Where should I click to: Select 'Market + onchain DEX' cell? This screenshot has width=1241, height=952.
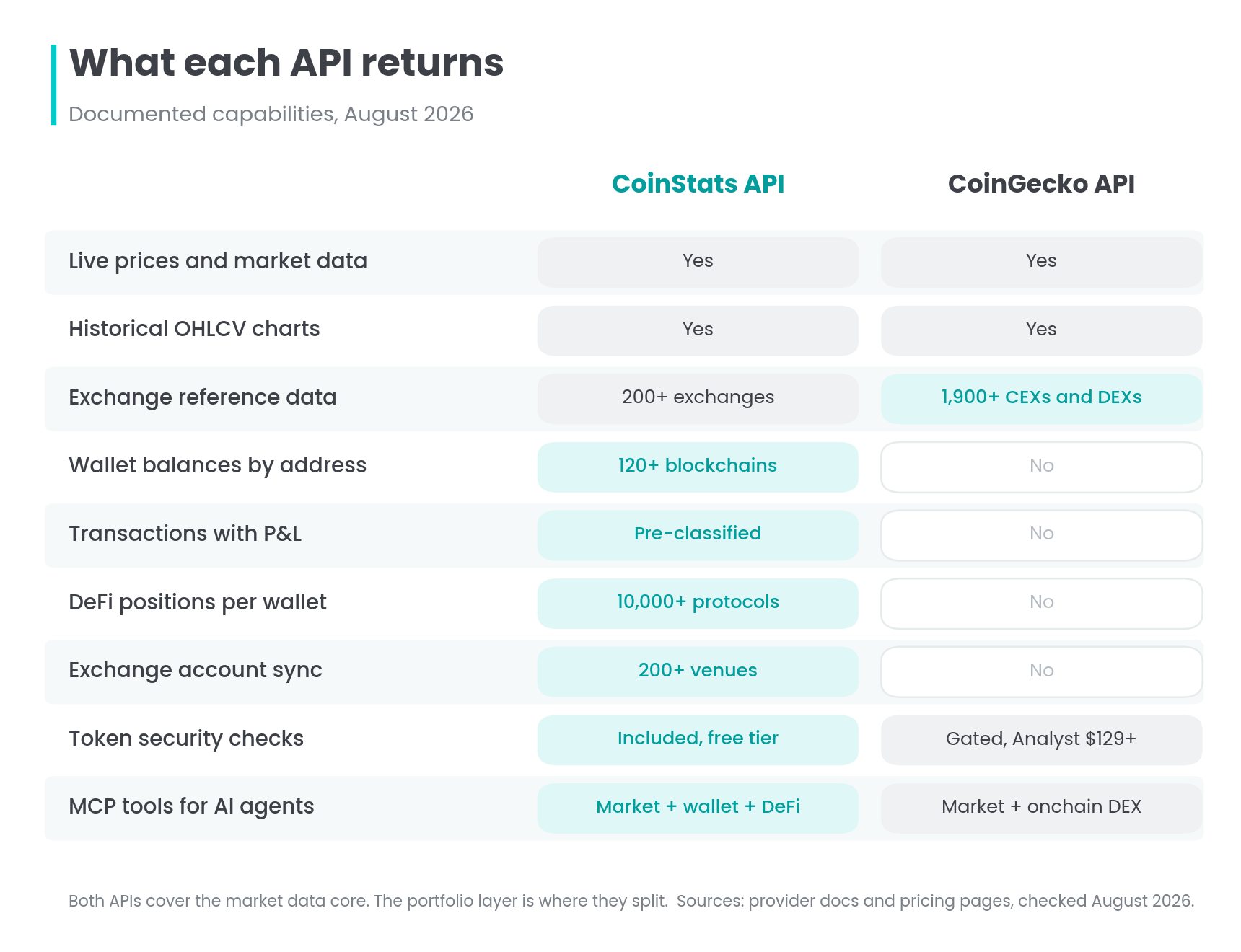[x=1041, y=808]
